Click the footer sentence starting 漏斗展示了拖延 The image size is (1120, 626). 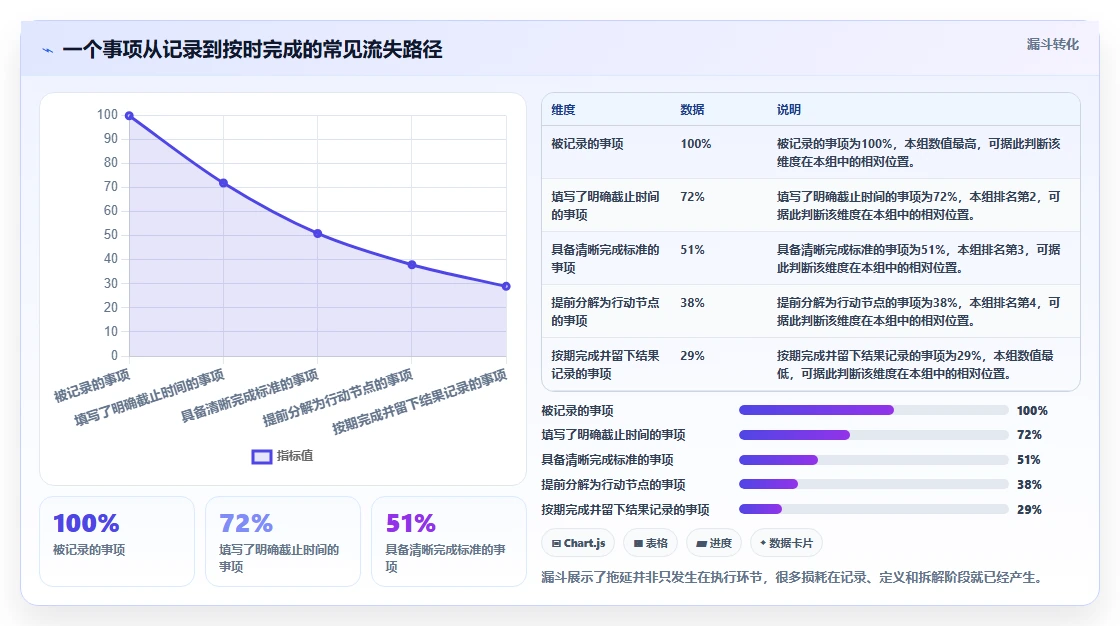(x=791, y=577)
